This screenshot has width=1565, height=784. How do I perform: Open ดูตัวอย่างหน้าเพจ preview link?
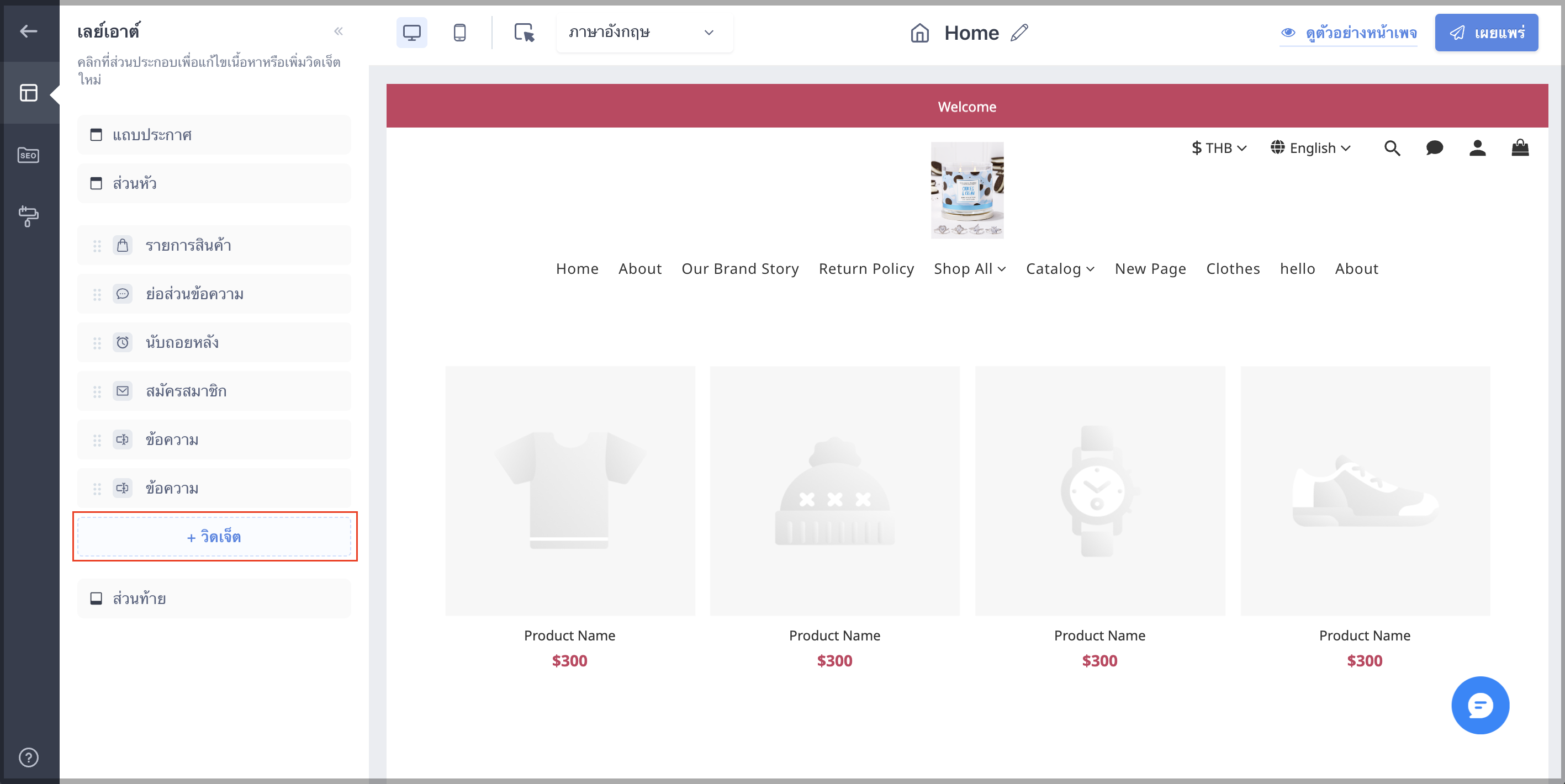click(1348, 33)
